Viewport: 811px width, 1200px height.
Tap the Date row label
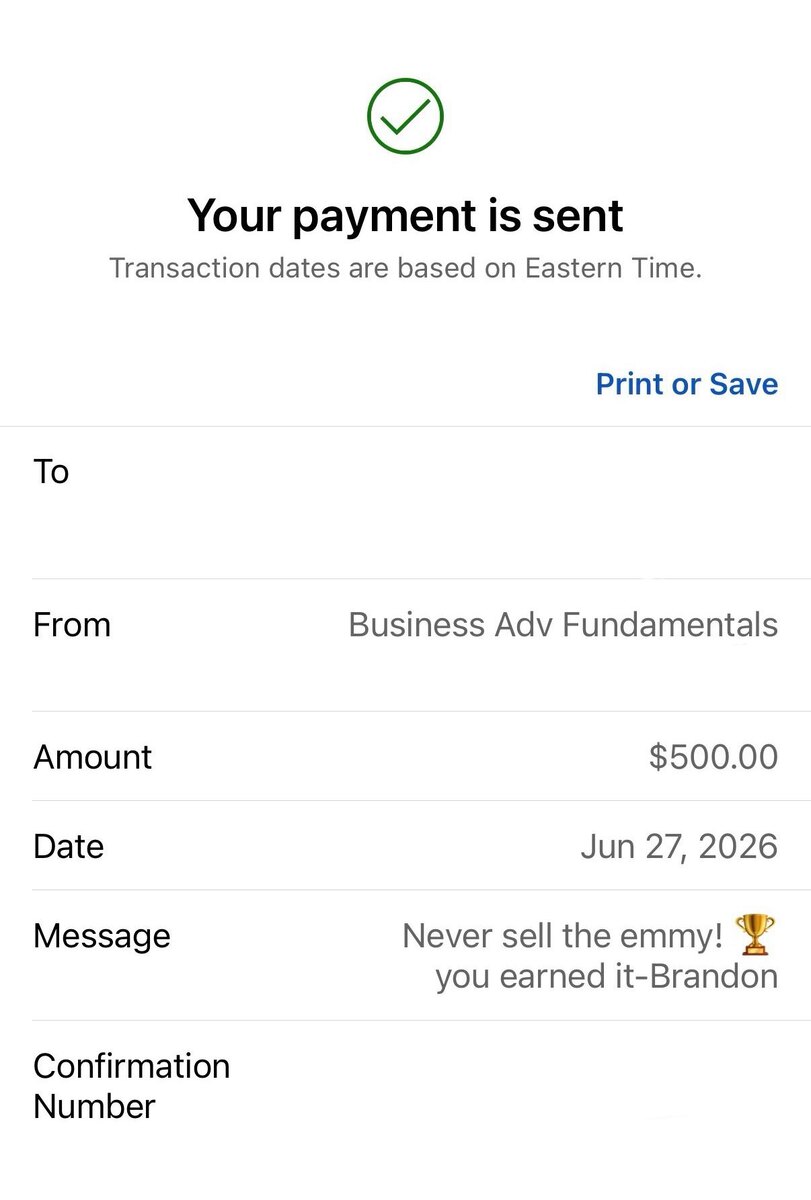point(68,846)
